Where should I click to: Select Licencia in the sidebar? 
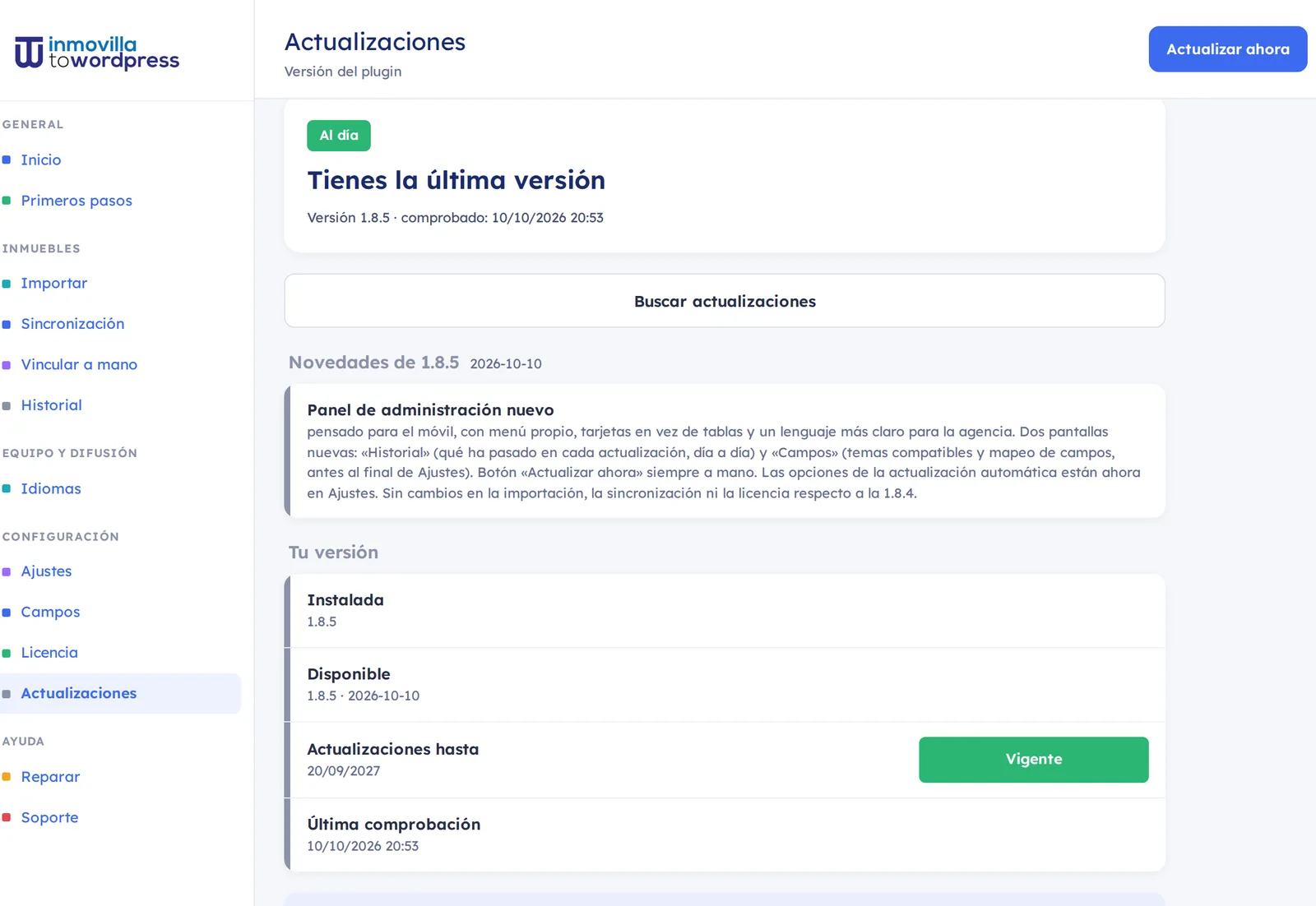tap(49, 653)
